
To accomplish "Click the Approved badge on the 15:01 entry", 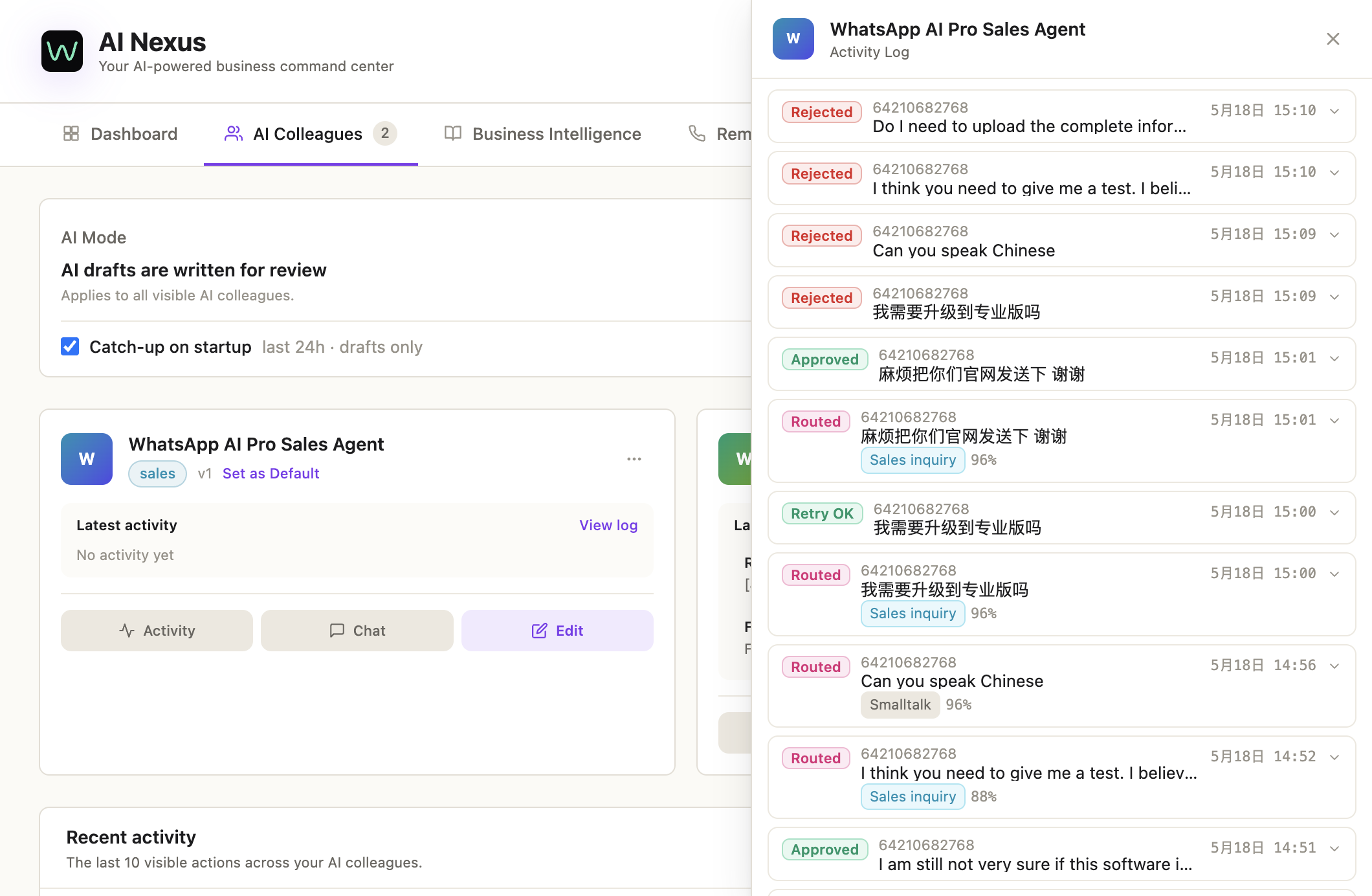I will (x=824, y=359).
